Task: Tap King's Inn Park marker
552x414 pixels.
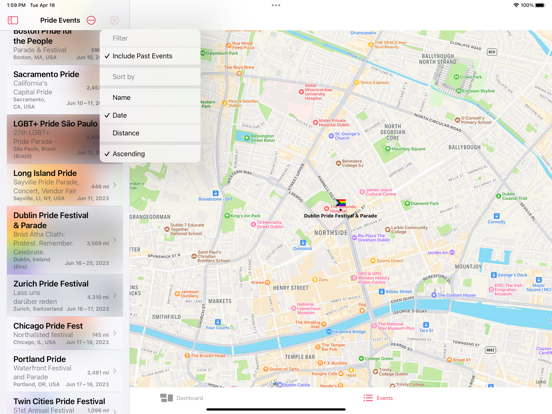Action: coord(227,216)
